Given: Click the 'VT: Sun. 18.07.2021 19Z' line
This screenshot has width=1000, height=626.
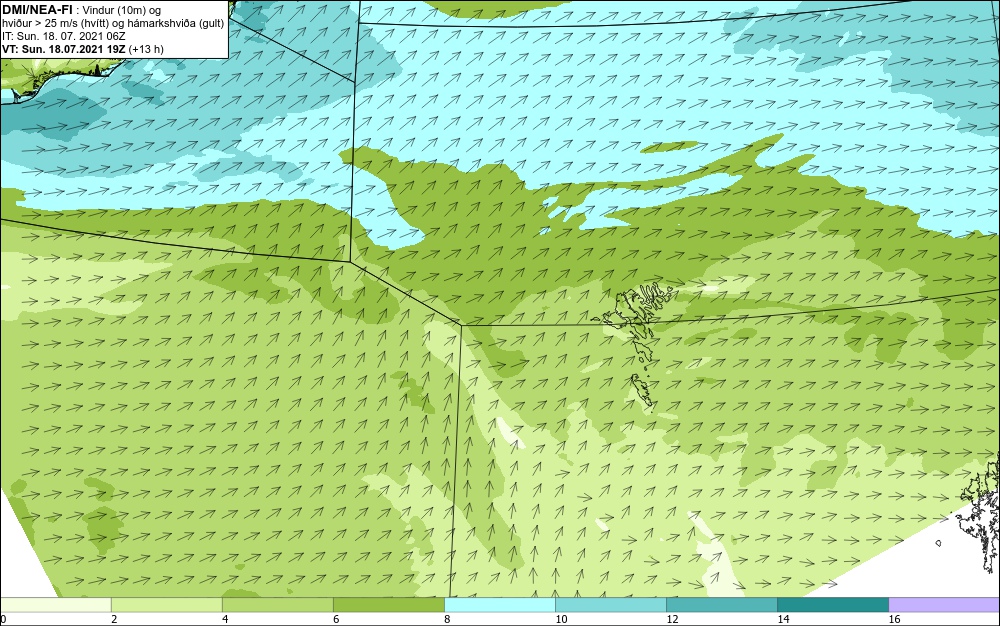Looking at the screenshot, I should pos(64,49).
